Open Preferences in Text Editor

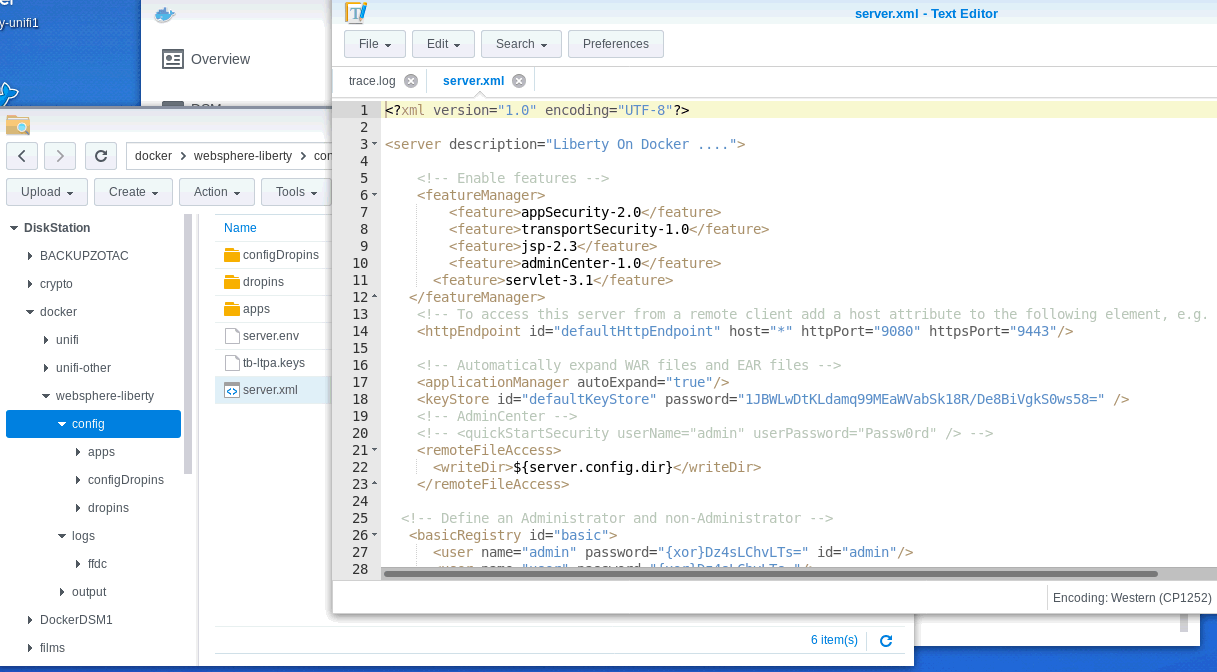coord(615,43)
